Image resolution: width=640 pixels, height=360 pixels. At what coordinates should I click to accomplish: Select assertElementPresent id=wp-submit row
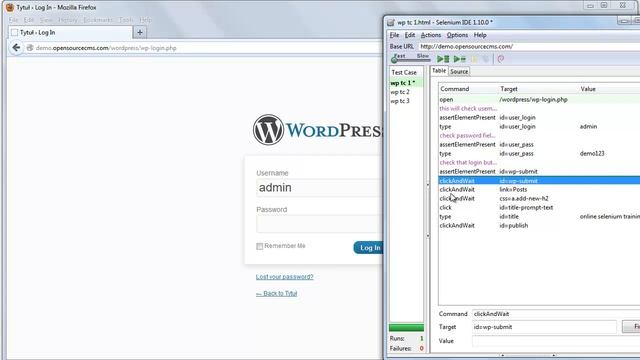coord(539,171)
